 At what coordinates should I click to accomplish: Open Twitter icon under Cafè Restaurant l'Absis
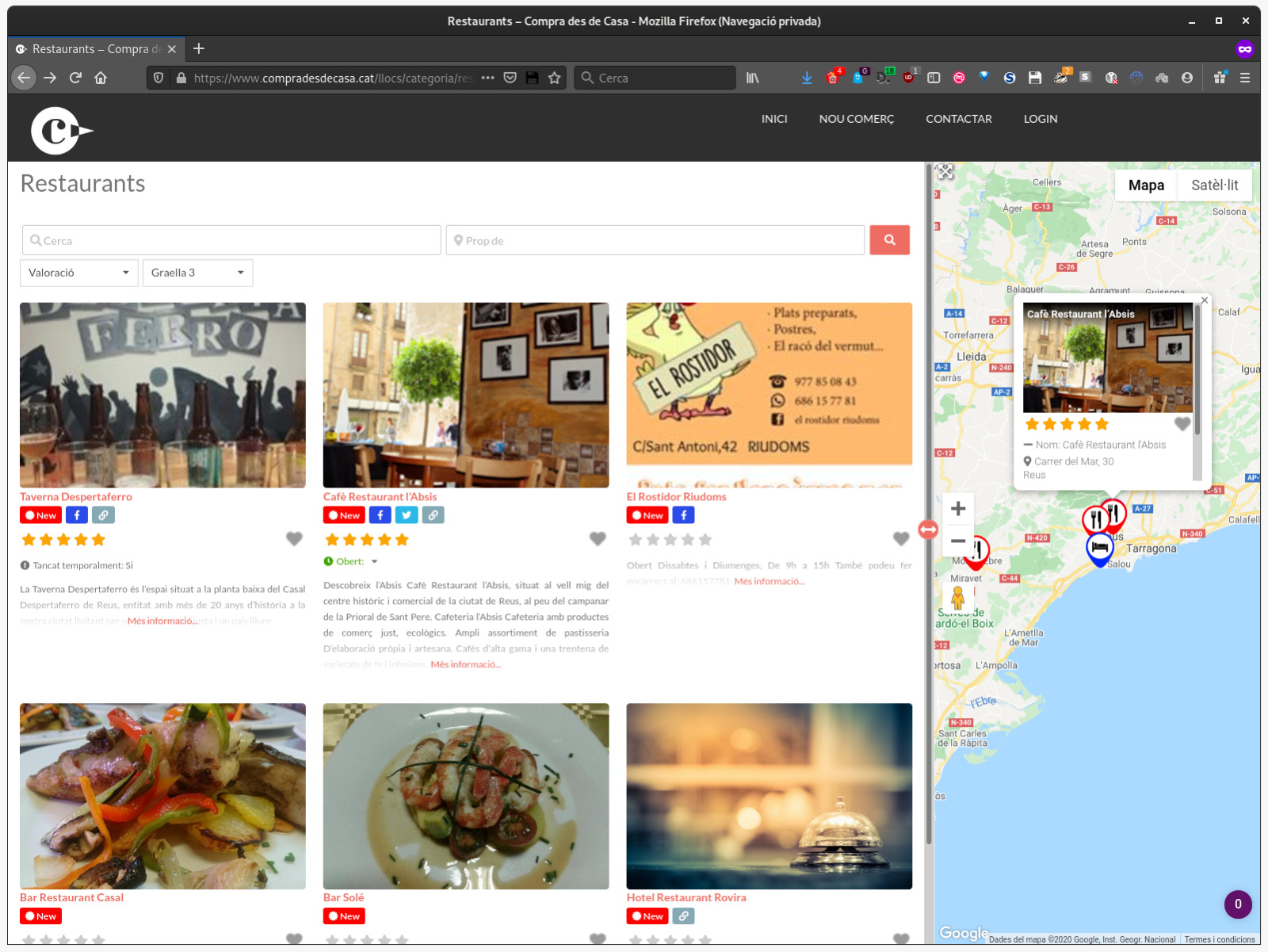407,515
